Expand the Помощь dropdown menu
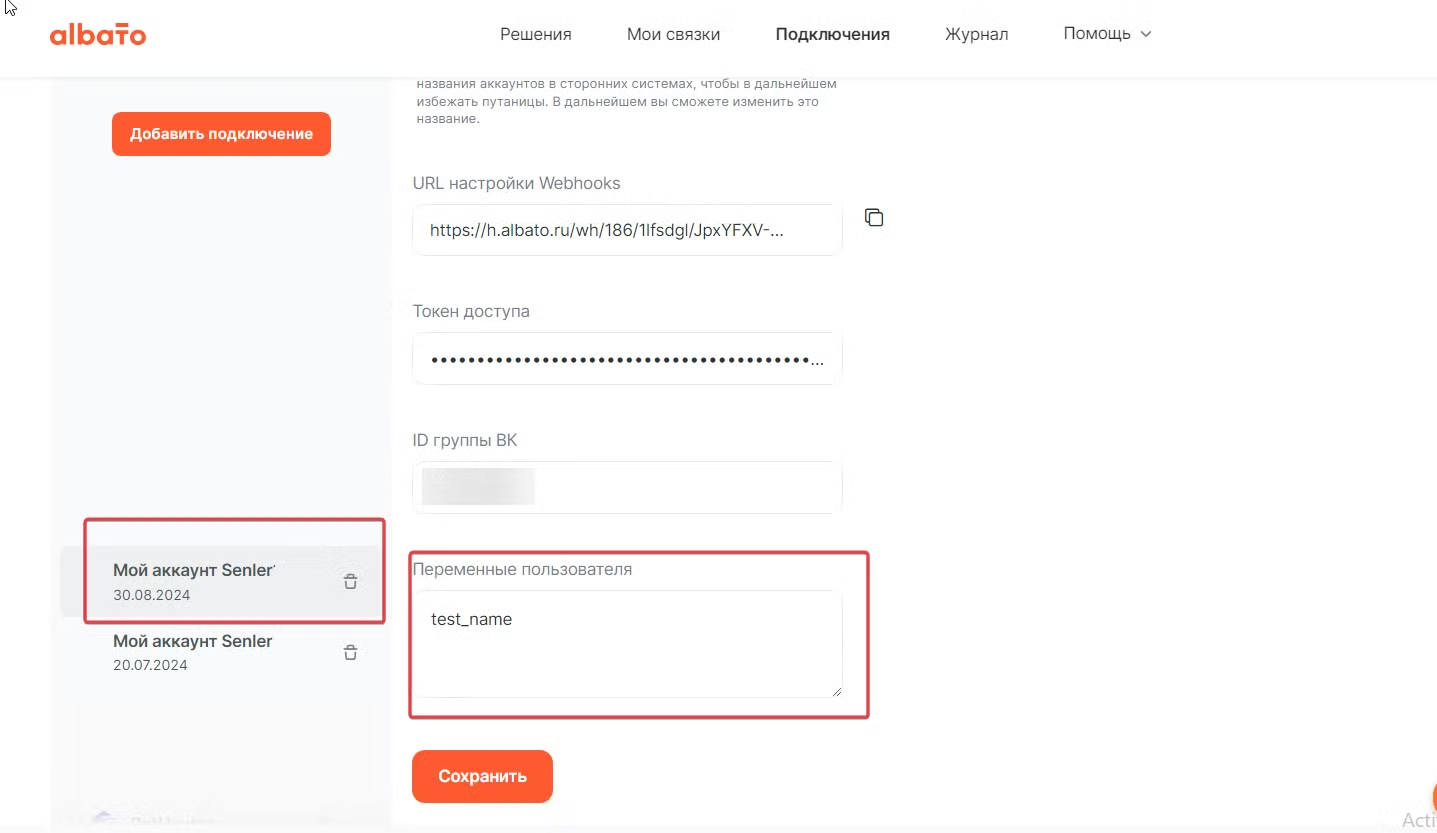 tap(1107, 34)
